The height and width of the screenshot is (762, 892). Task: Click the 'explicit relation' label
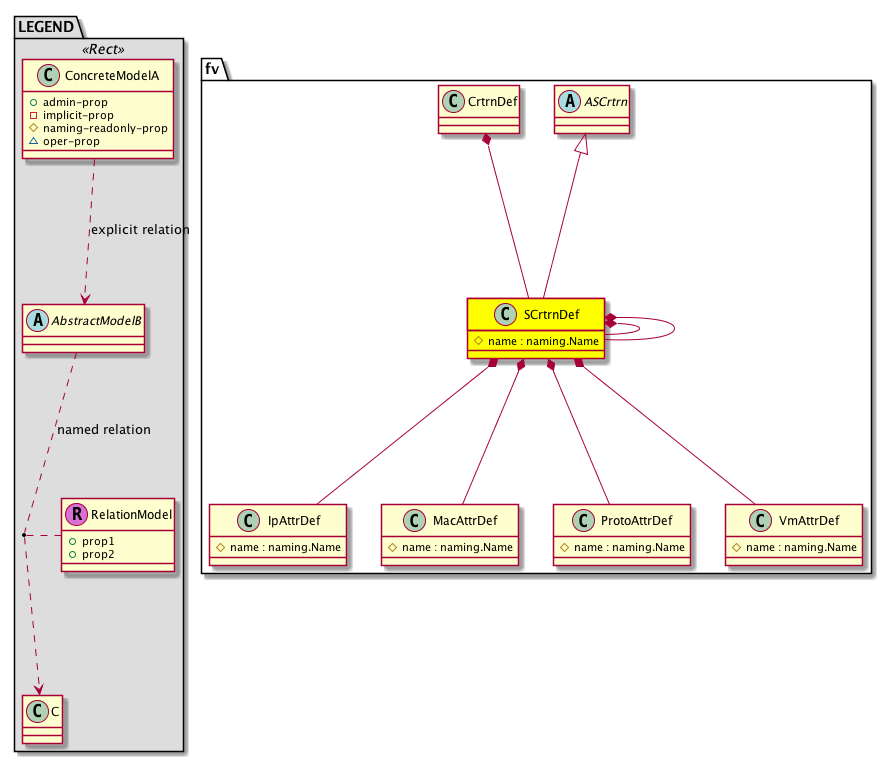tap(139, 230)
